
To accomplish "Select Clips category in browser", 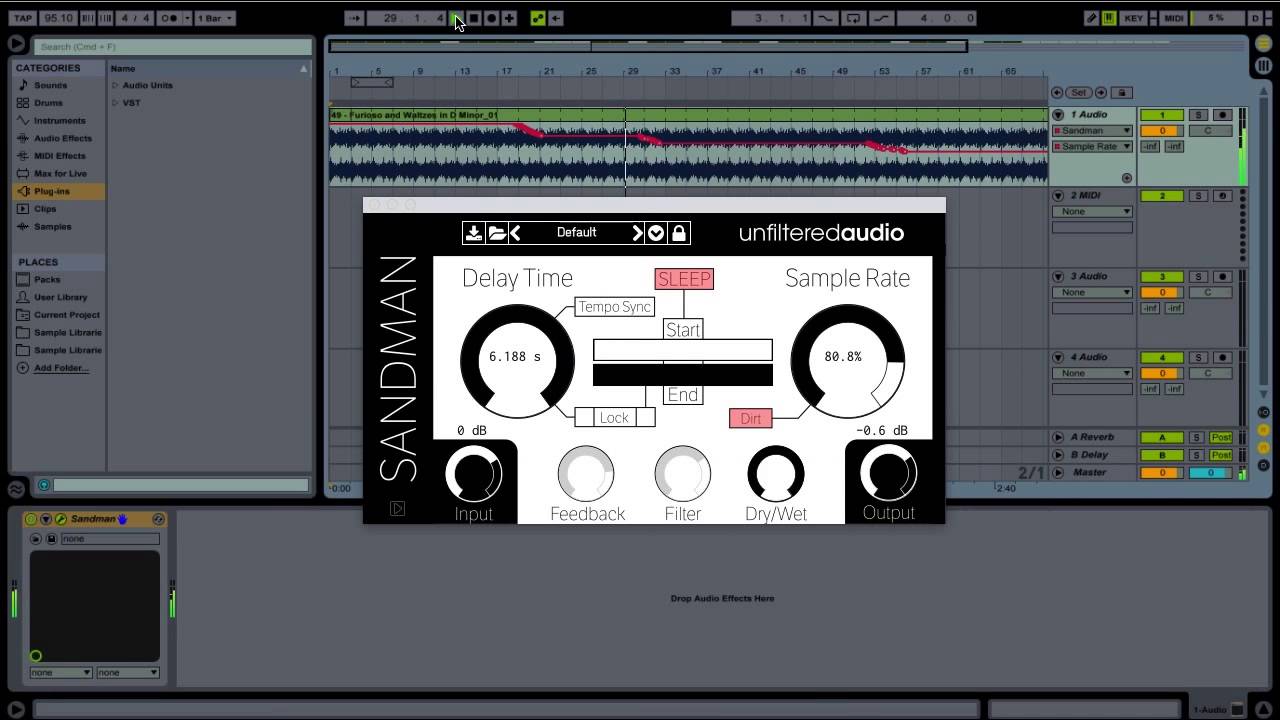I will 45,209.
